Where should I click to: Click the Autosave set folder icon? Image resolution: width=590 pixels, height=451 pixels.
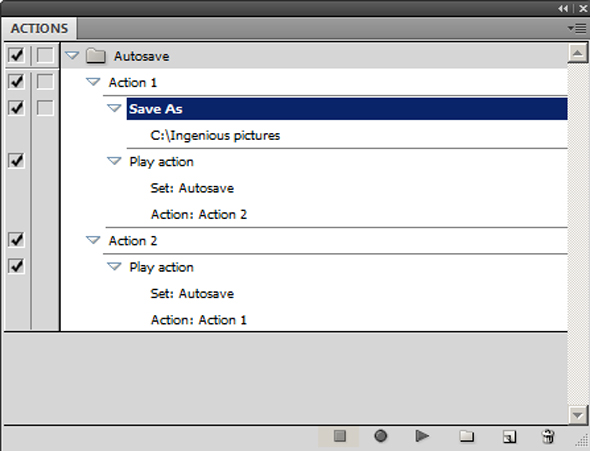point(96,56)
